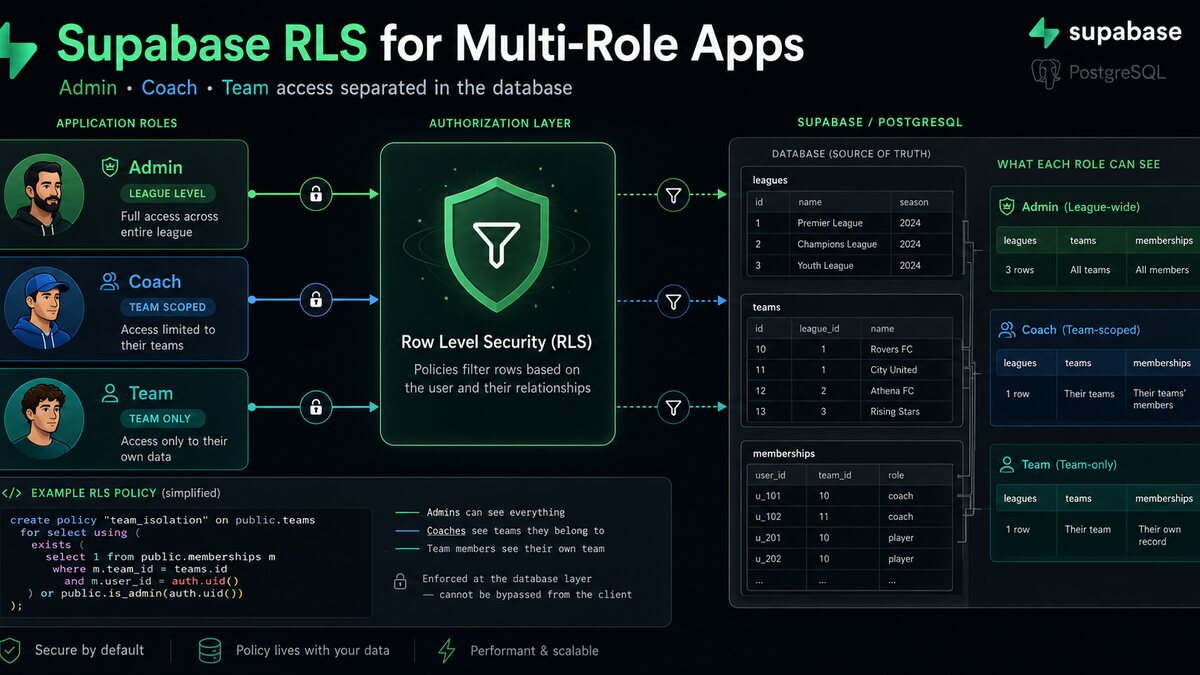
Task: Select the Premier League cell
Action: 830,223
